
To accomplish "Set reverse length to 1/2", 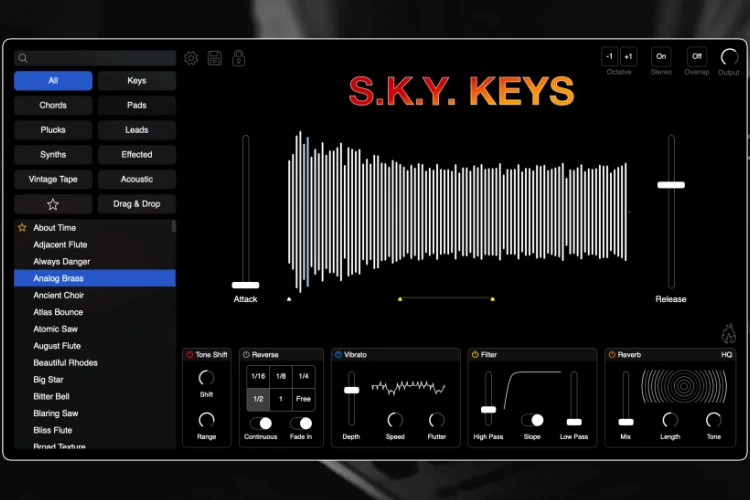I will click(258, 399).
